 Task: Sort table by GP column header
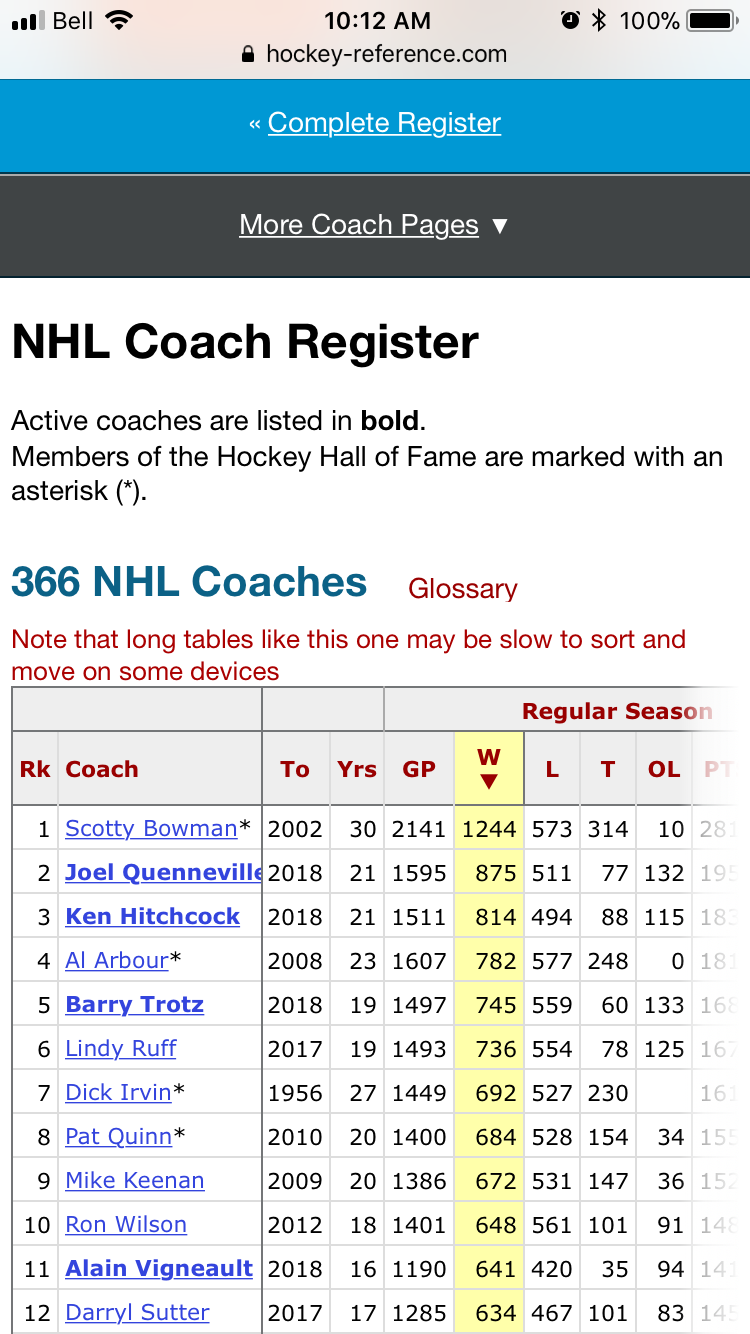(419, 769)
